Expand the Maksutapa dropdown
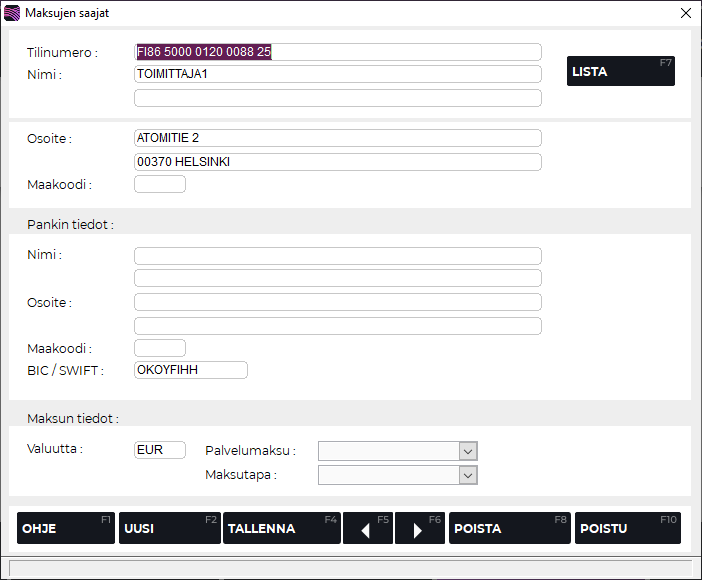702x580 pixels. tap(468, 475)
